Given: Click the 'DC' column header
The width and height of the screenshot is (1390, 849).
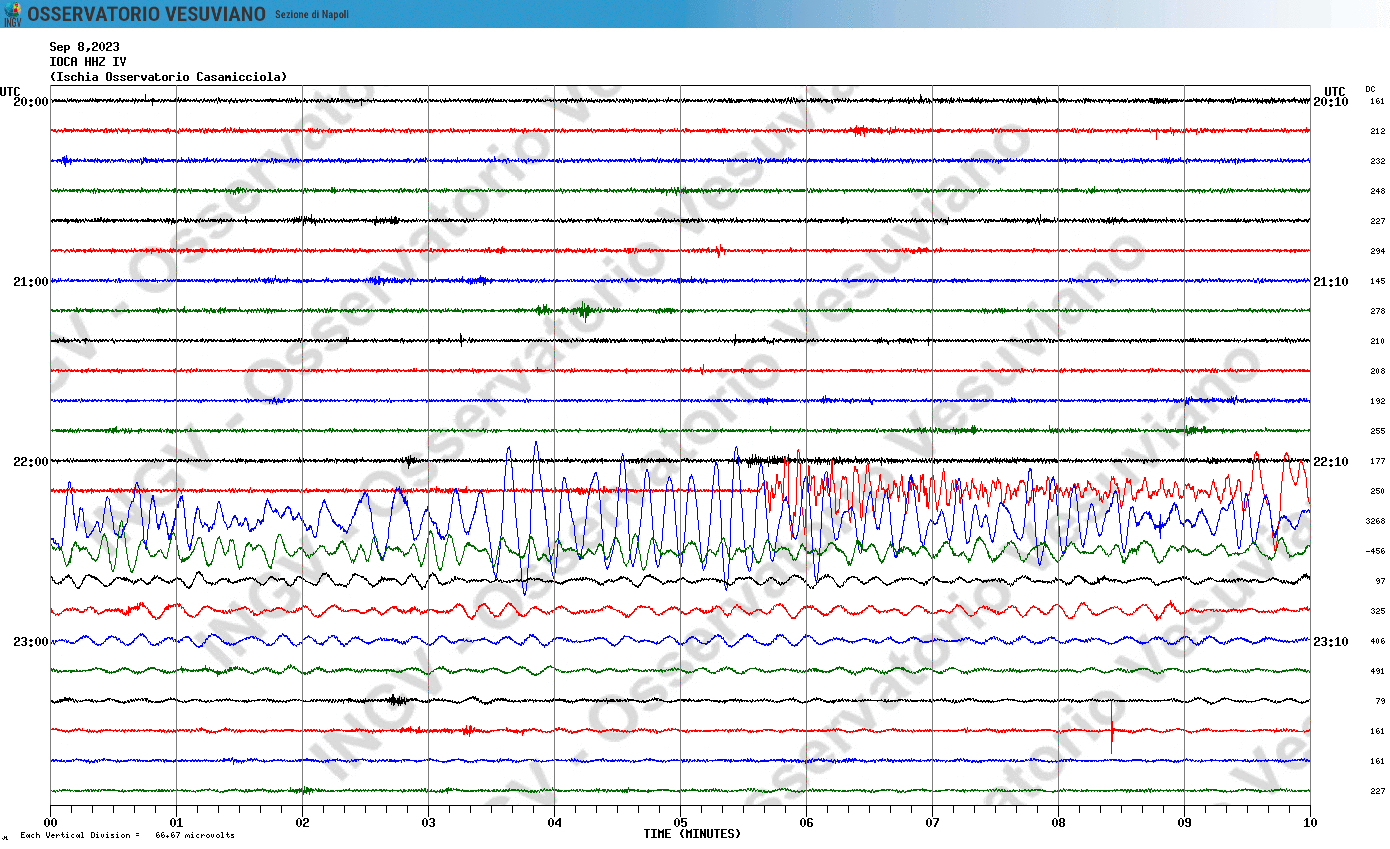Looking at the screenshot, I should click(x=1370, y=89).
